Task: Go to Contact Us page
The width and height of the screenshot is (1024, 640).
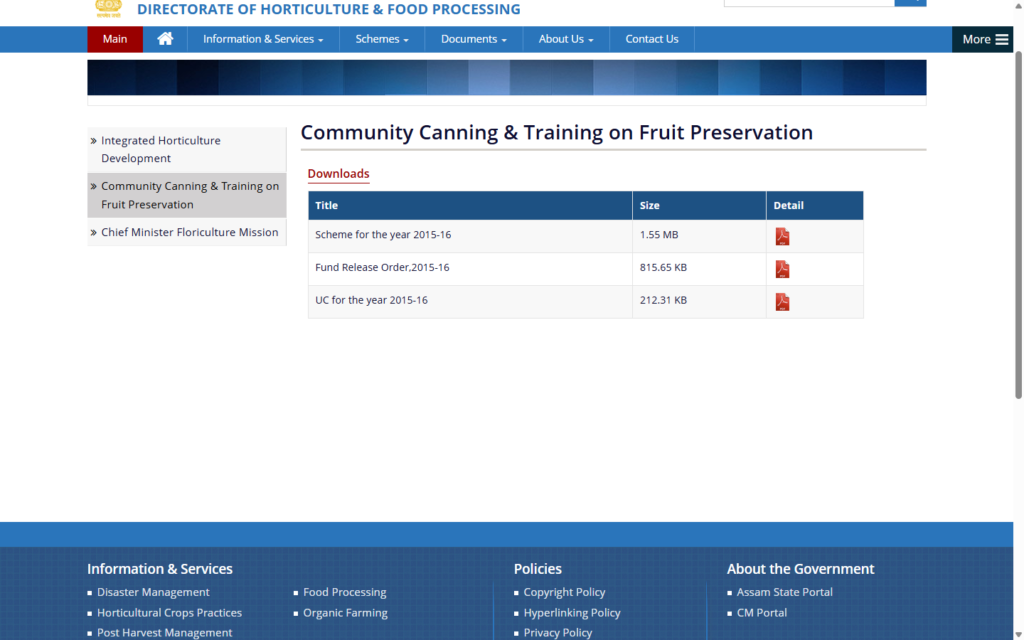Action: pos(651,39)
